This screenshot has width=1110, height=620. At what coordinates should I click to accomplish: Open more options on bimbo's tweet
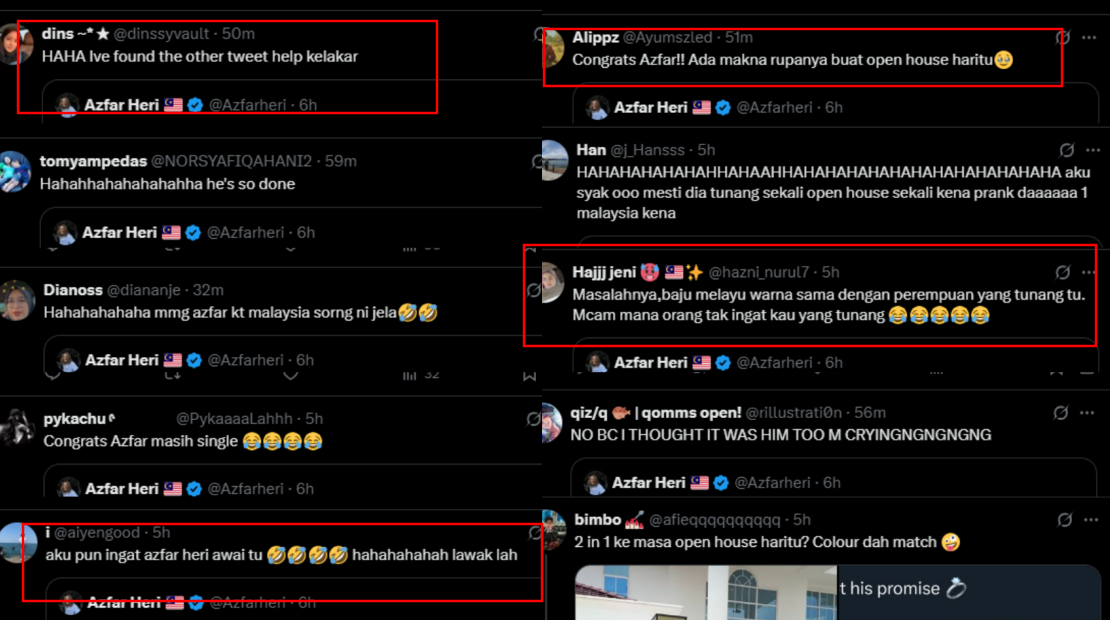coord(1091,520)
